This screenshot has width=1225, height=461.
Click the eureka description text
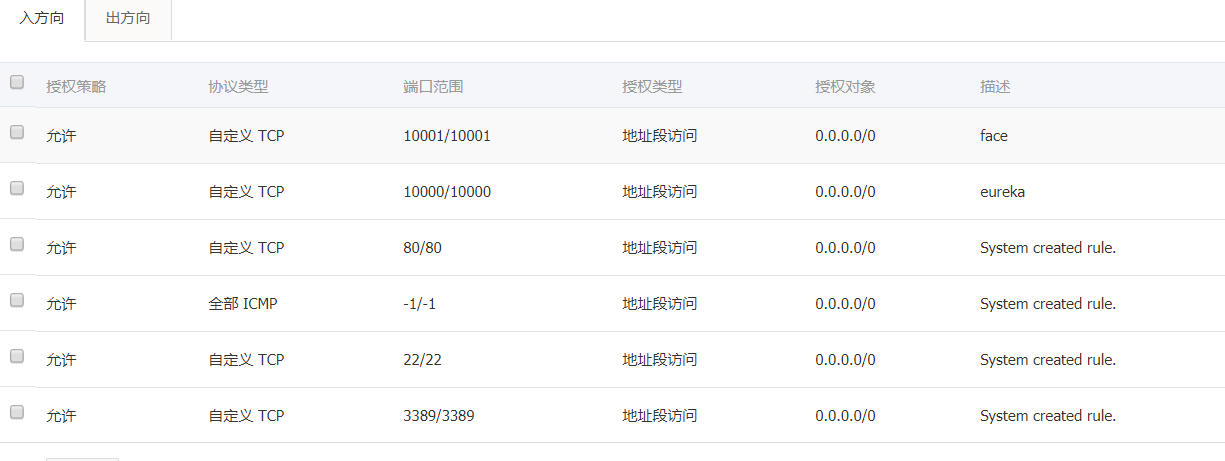click(x=1002, y=192)
